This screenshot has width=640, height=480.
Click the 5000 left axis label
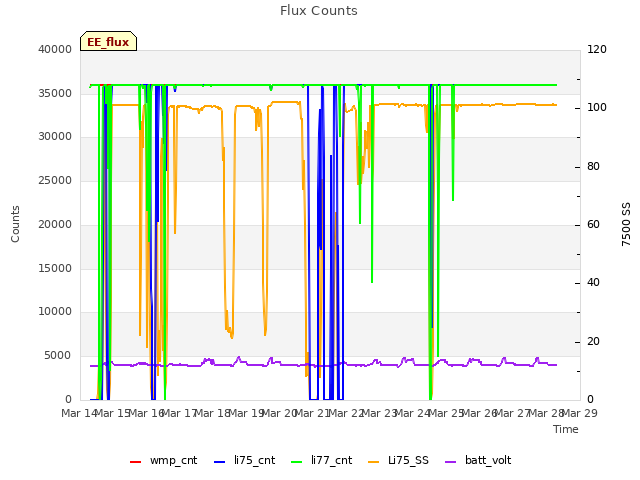pos(58,356)
